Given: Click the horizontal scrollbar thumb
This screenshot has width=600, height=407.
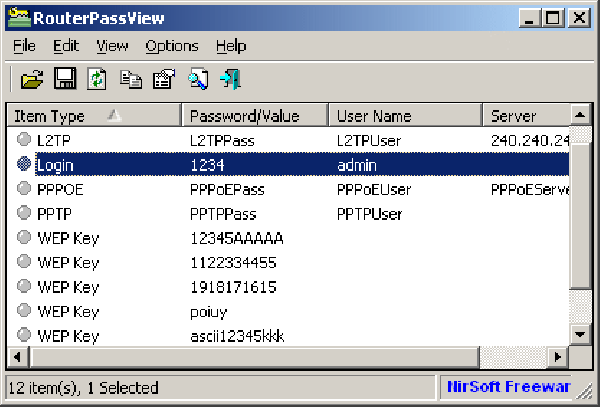Looking at the screenshot, I should click(254, 357).
